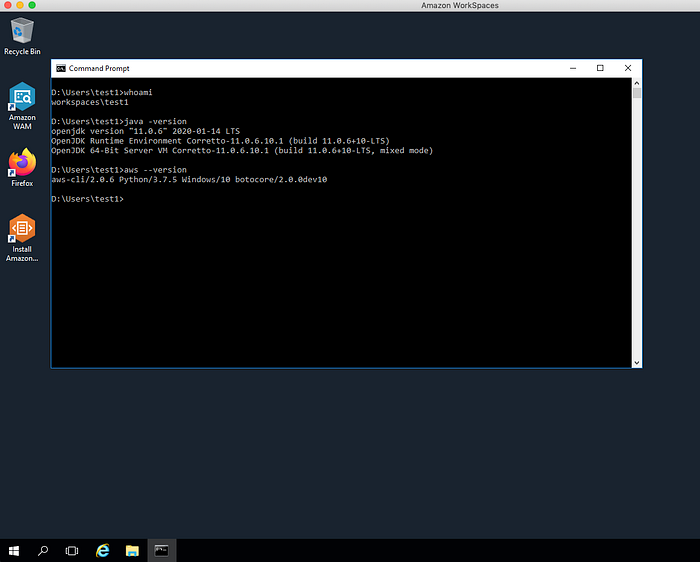The width and height of the screenshot is (700, 562).
Task: Open the Recycle Bin desktop icon
Action: tap(22, 36)
